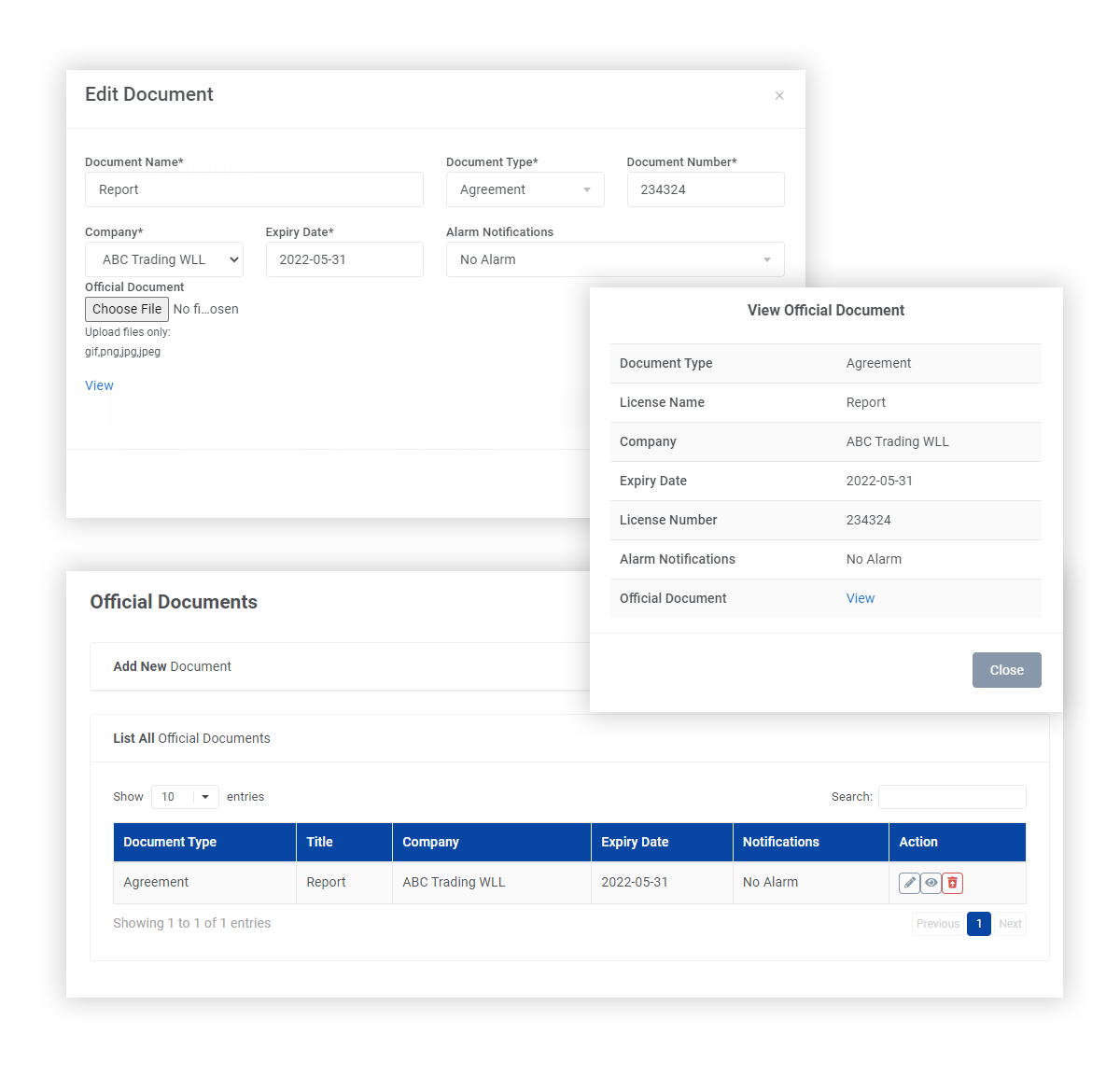Go to the Next page of documents
This screenshot has width=1120, height=1076.
tap(1010, 923)
